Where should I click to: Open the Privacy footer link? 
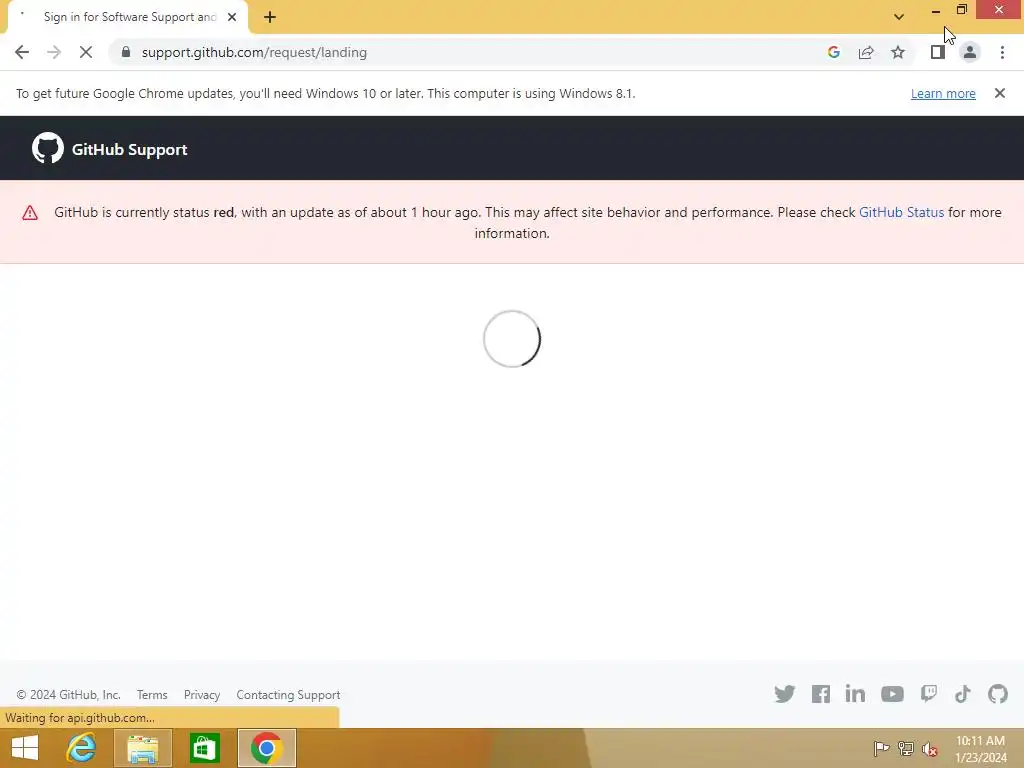click(x=202, y=695)
